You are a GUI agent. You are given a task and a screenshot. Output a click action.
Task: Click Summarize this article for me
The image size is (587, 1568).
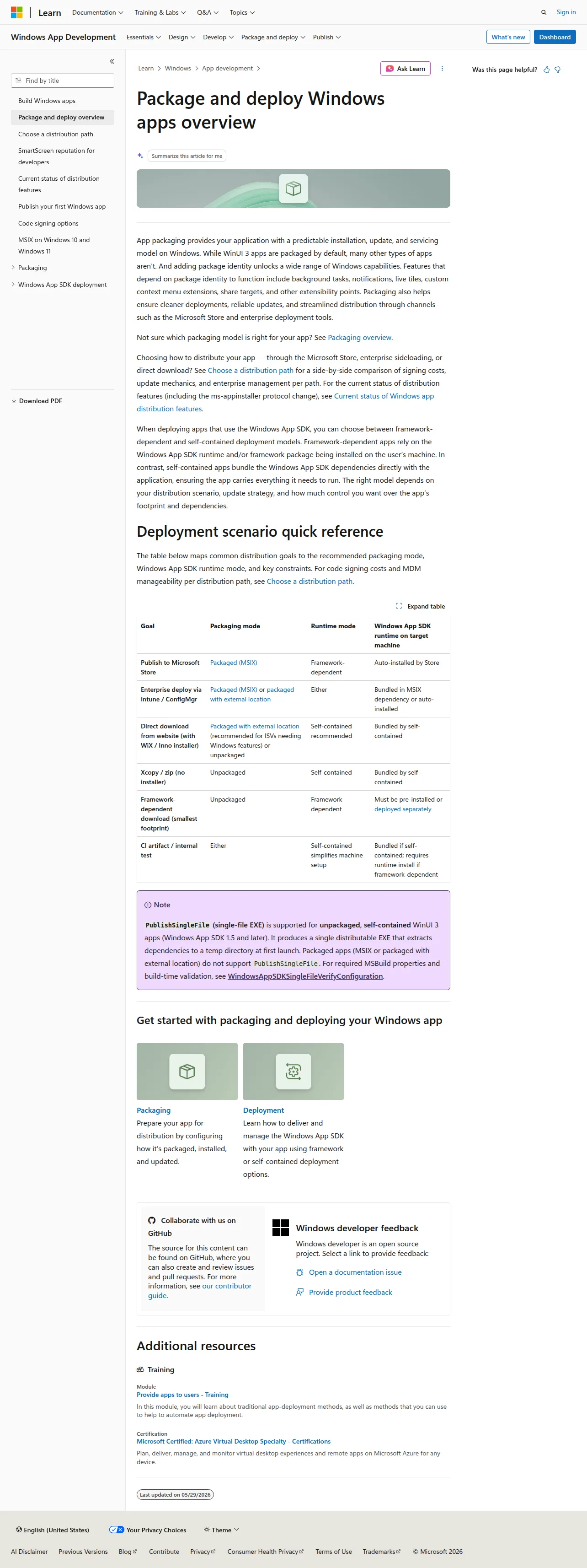pyautogui.click(x=187, y=156)
